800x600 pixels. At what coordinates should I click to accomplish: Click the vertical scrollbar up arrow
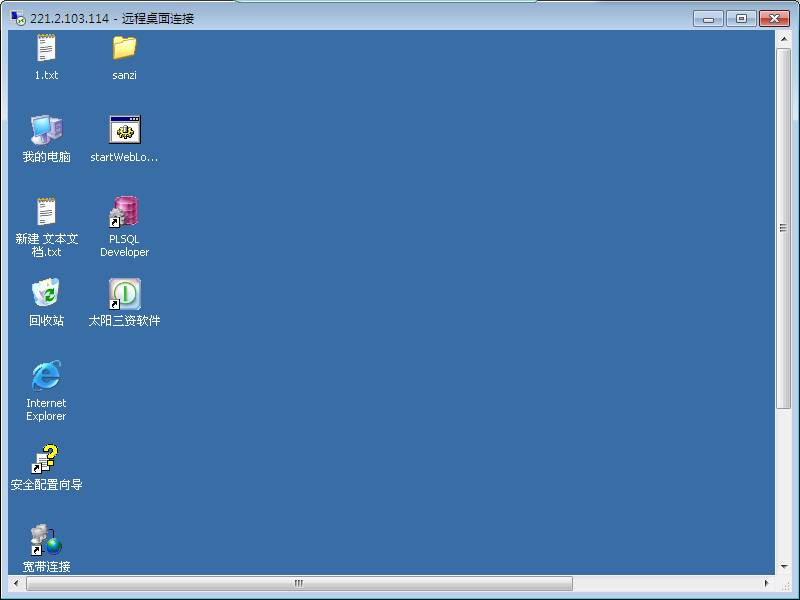tap(784, 39)
